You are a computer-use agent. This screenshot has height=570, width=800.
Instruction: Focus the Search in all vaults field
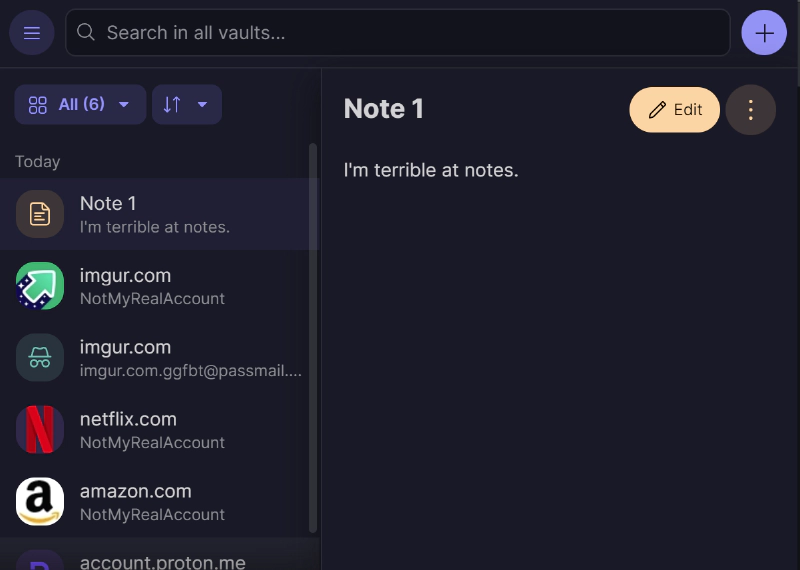pyautogui.click(x=400, y=33)
